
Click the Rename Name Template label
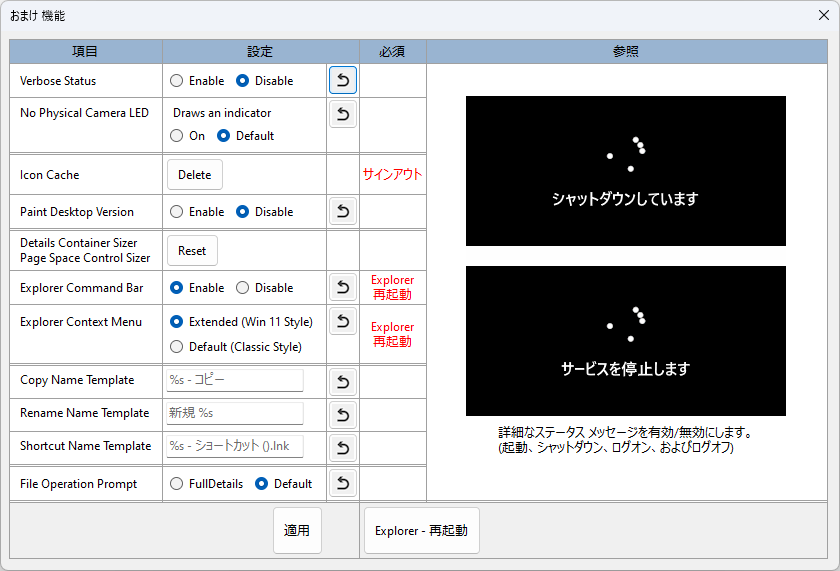pos(85,413)
